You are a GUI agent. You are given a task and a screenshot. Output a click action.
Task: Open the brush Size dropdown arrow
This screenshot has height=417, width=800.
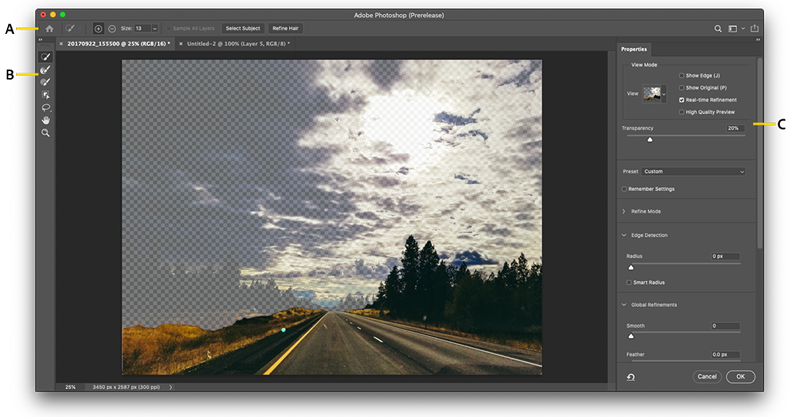click(x=155, y=29)
